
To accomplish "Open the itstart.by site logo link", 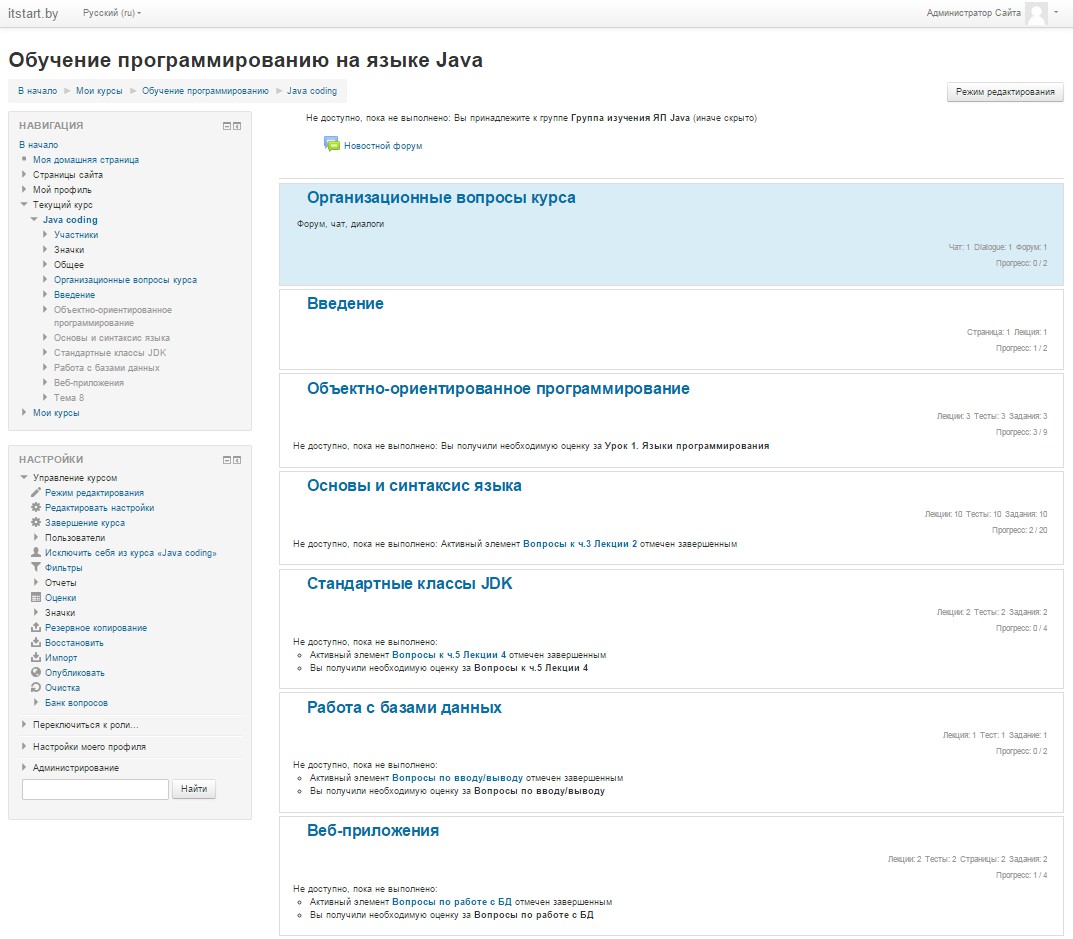I will coord(33,14).
